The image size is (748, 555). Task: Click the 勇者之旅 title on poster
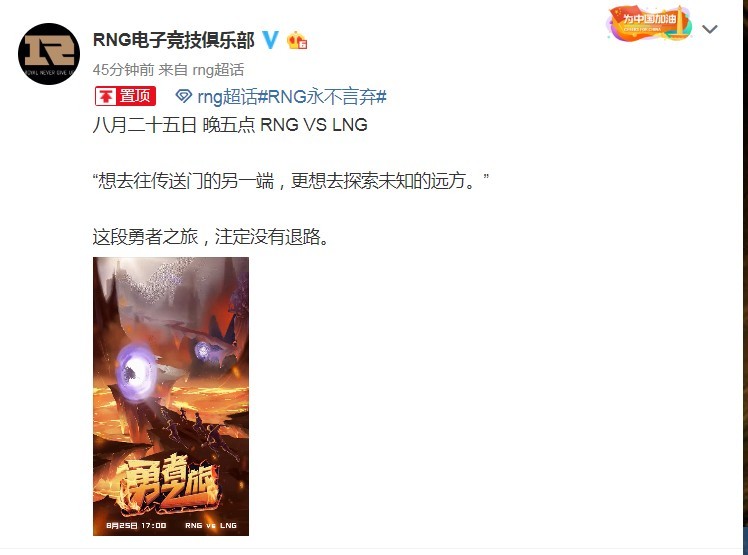point(167,482)
